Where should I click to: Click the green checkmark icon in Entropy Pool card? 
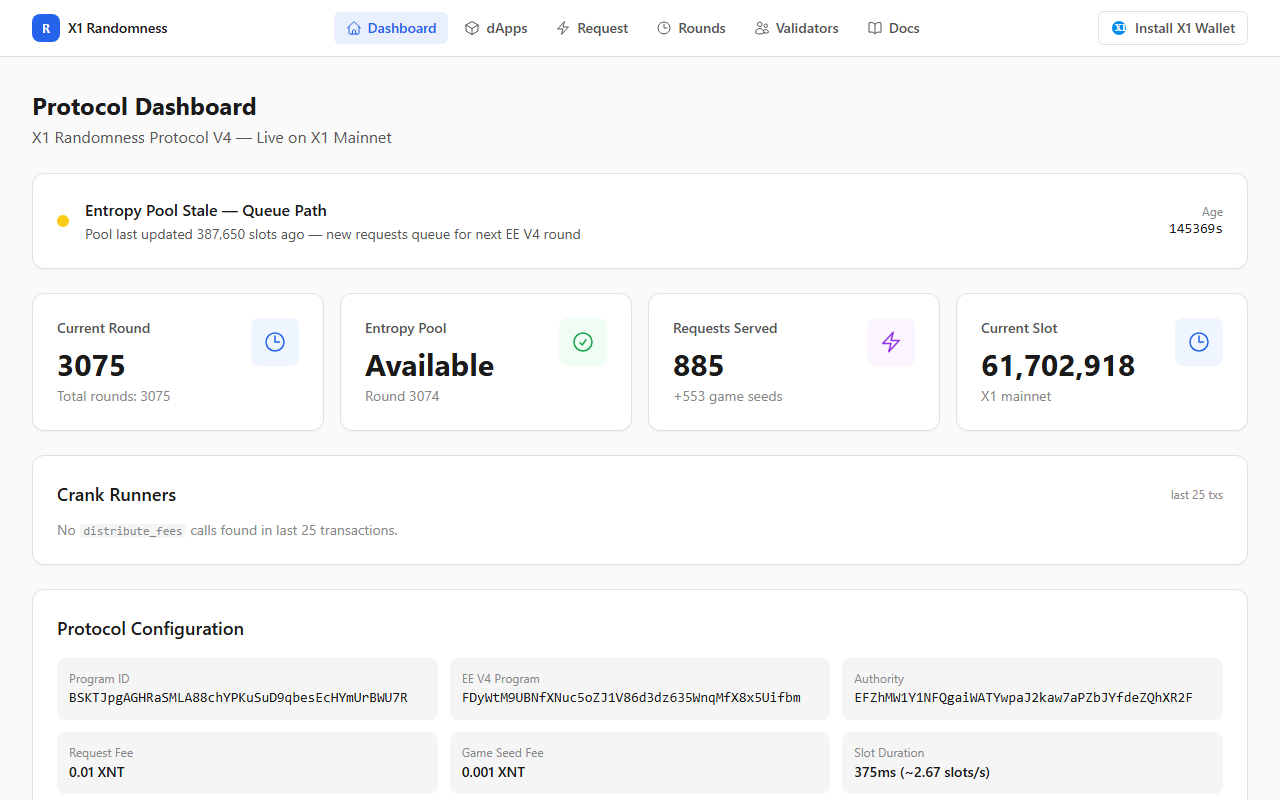[583, 342]
